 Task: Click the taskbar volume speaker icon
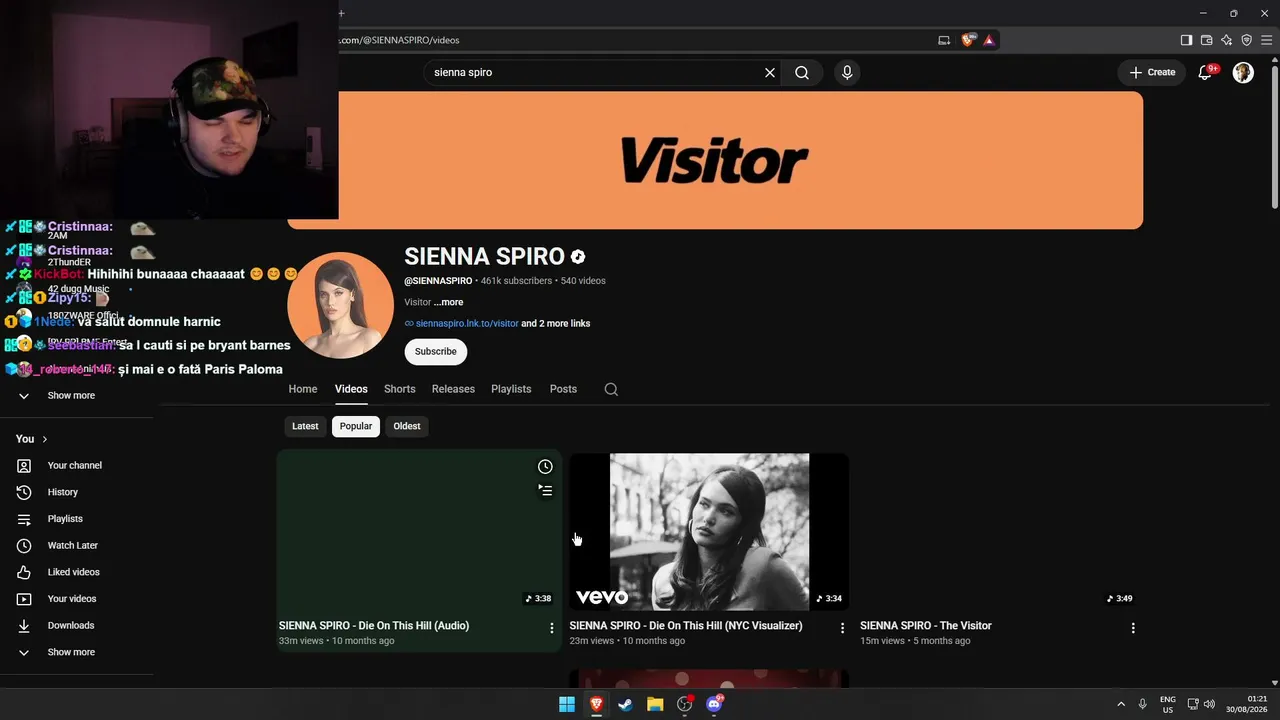point(1209,704)
